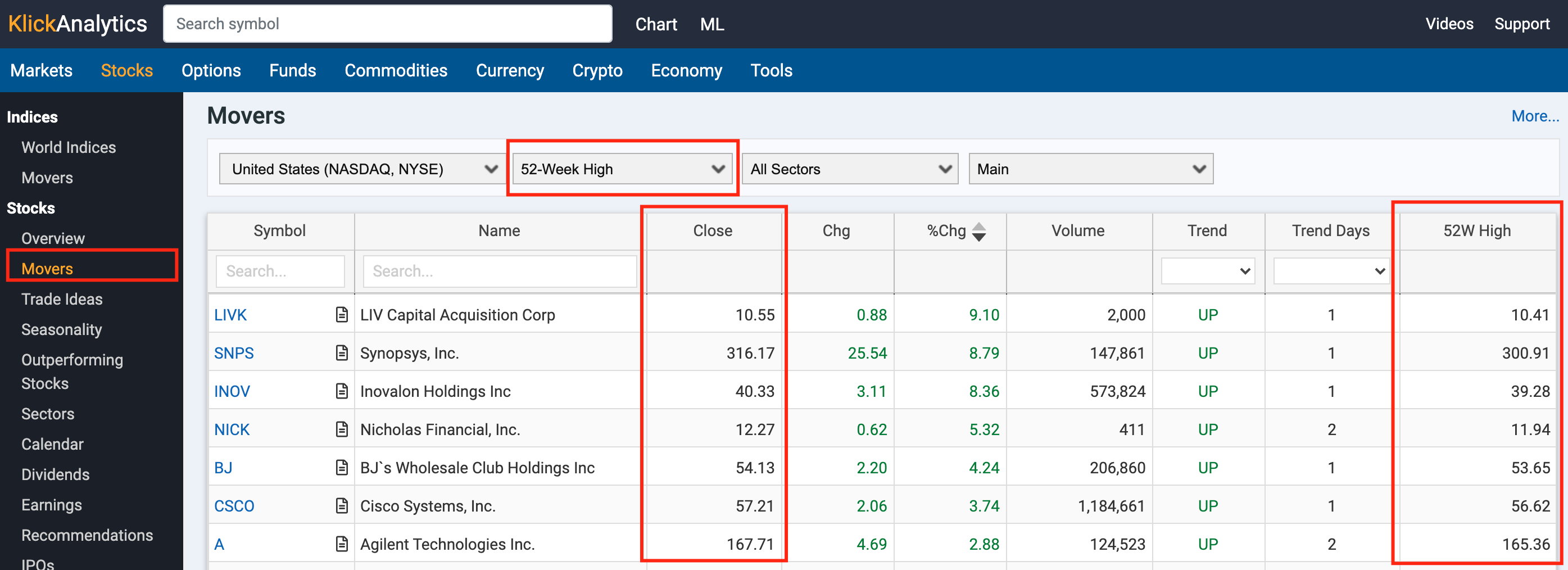Open Support link
The width and height of the screenshot is (1568, 570).
(x=1522, y=24)
